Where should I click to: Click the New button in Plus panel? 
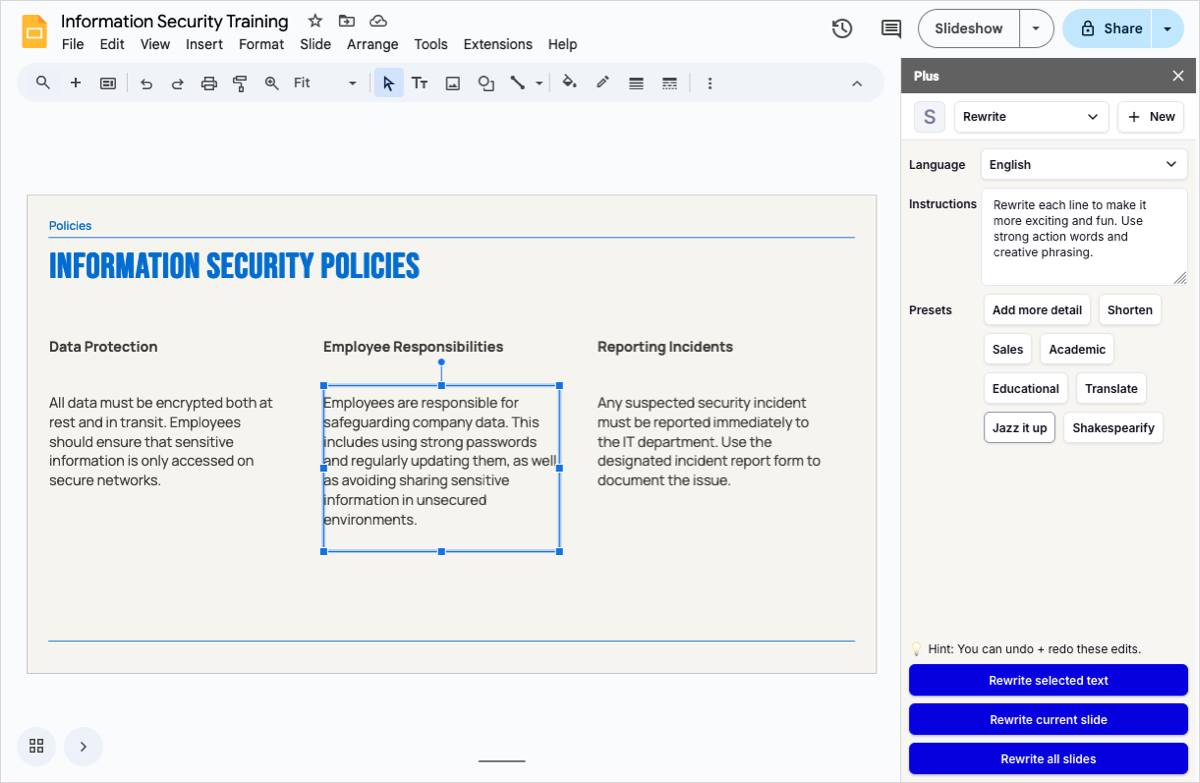(1151, 117)
